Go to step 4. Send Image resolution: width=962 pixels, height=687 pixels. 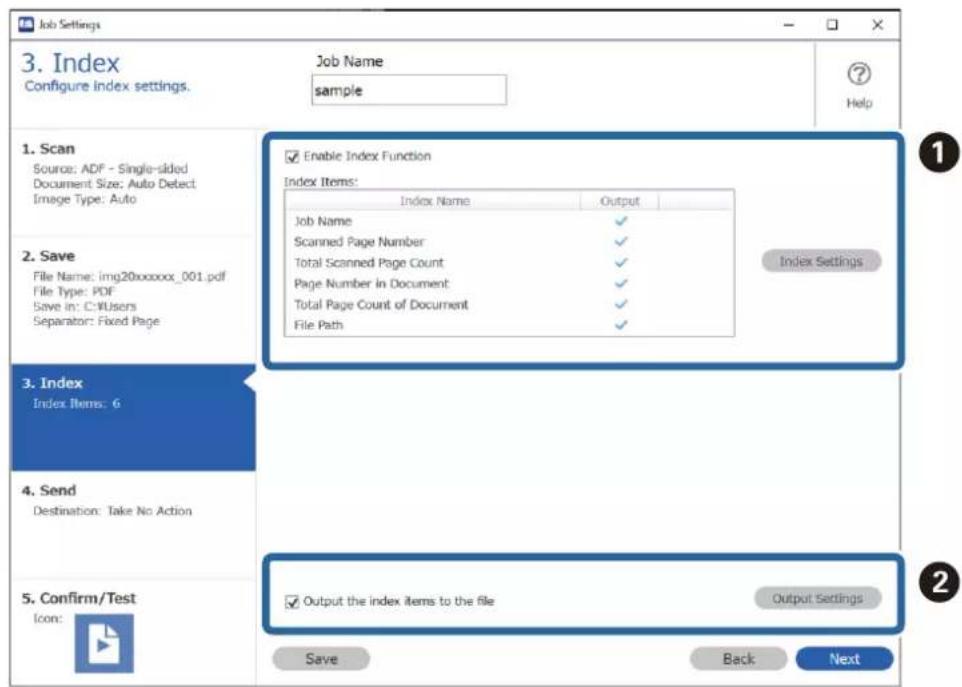(133, 525)
